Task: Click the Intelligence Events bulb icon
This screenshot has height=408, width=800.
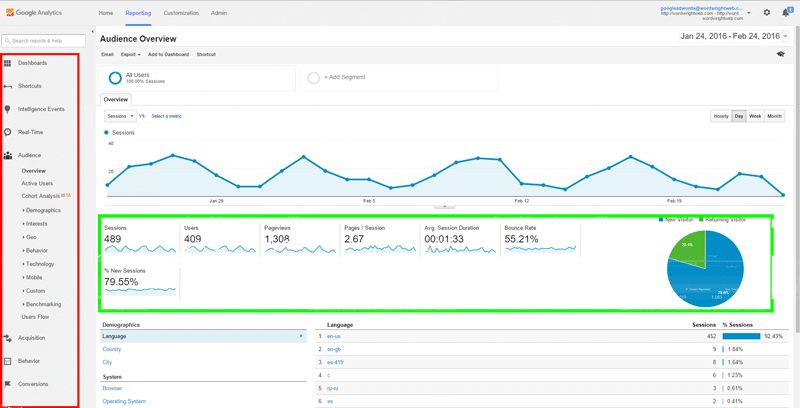Action: click(7, 109)
